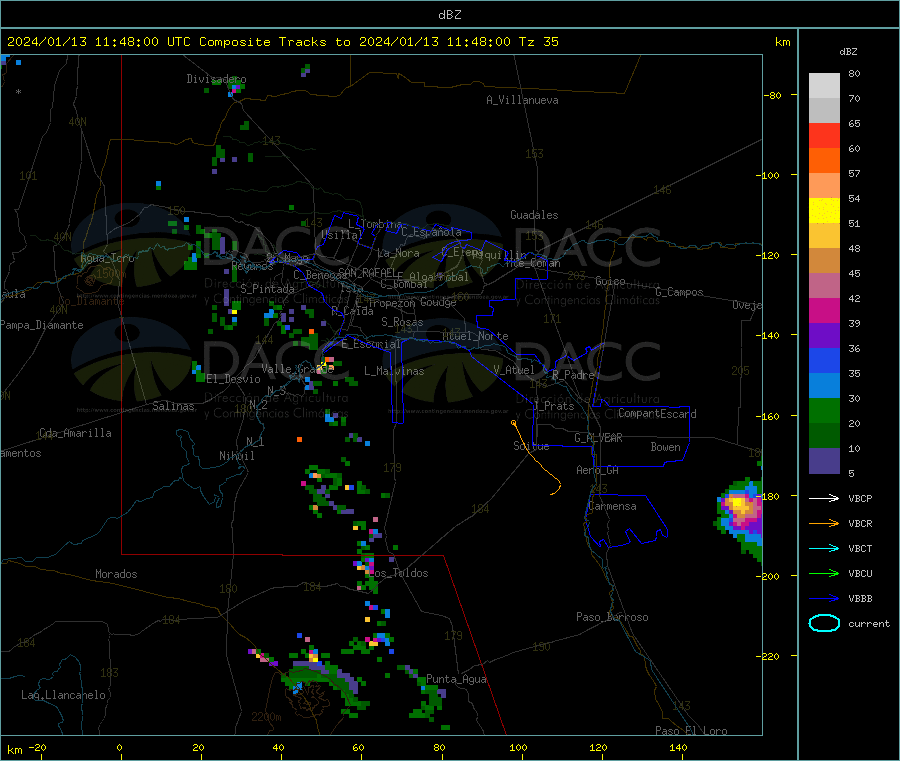Click the Carmensa location label
900x761 pixels.
(x=612, y=506)
